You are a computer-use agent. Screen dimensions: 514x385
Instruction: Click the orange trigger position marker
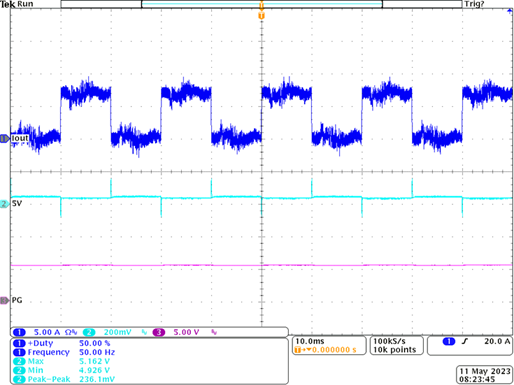(262, 16)
